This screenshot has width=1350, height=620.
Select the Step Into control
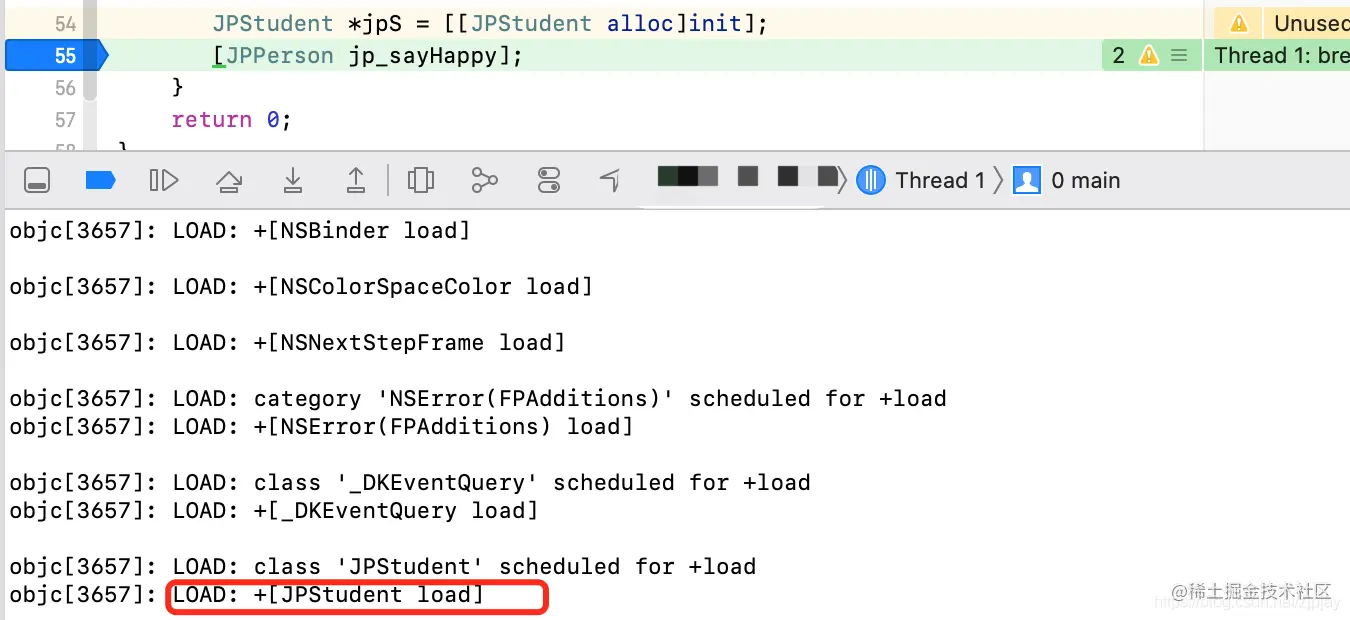(293, 180)
